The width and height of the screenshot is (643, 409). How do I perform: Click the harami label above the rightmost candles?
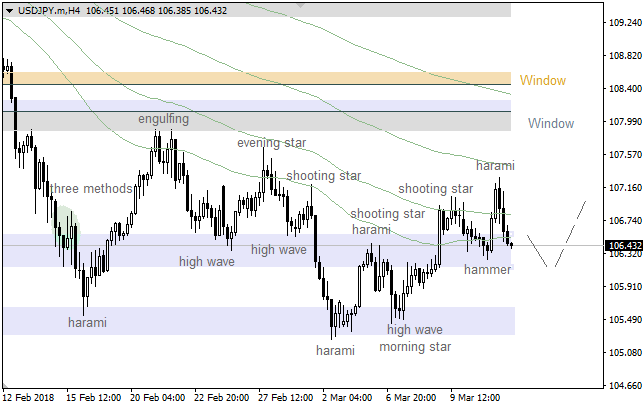point(495,165)
